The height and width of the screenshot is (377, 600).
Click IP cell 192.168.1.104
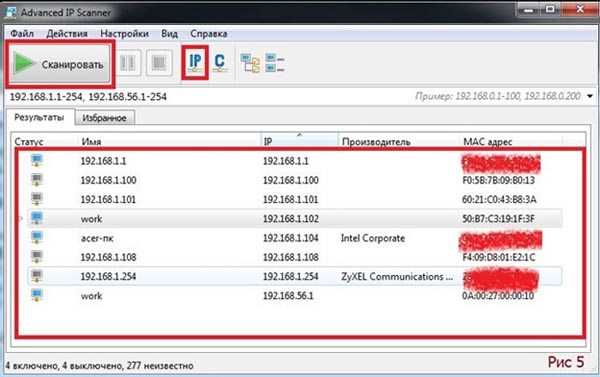pyautogui.click(x=291, y=238)
